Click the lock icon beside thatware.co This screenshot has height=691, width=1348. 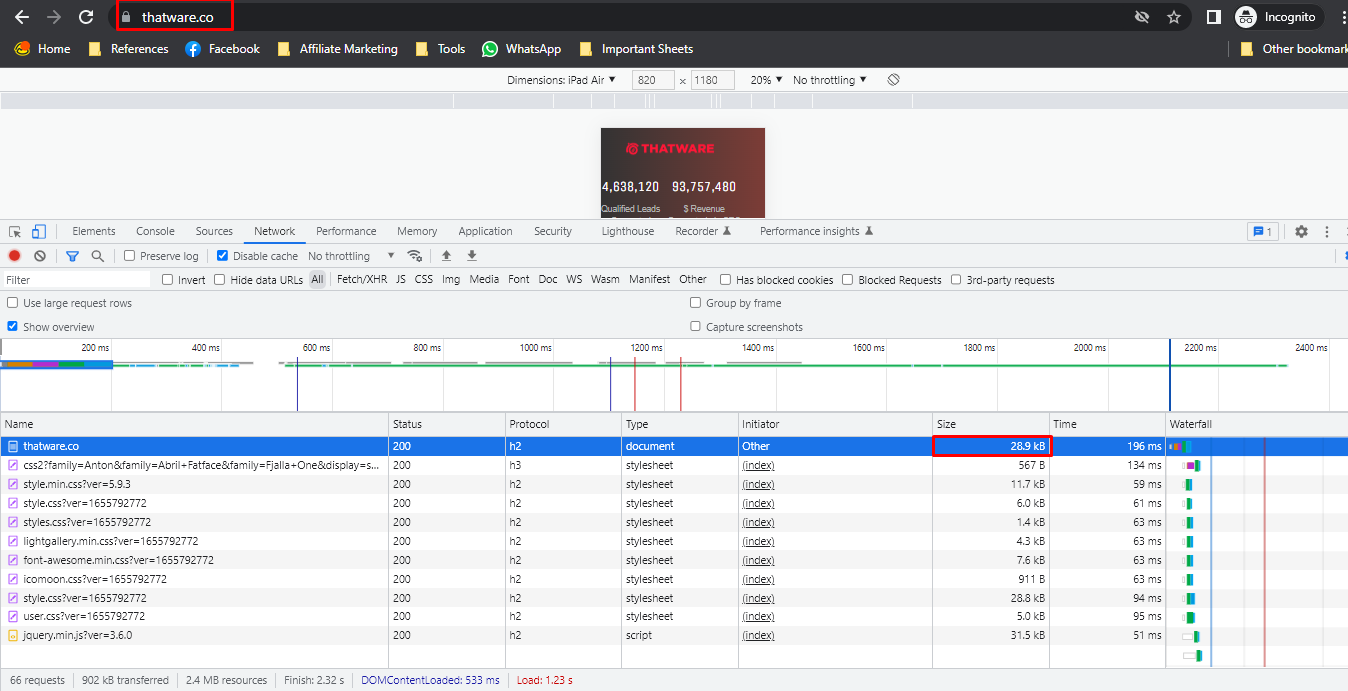click(x=126, y=17)
